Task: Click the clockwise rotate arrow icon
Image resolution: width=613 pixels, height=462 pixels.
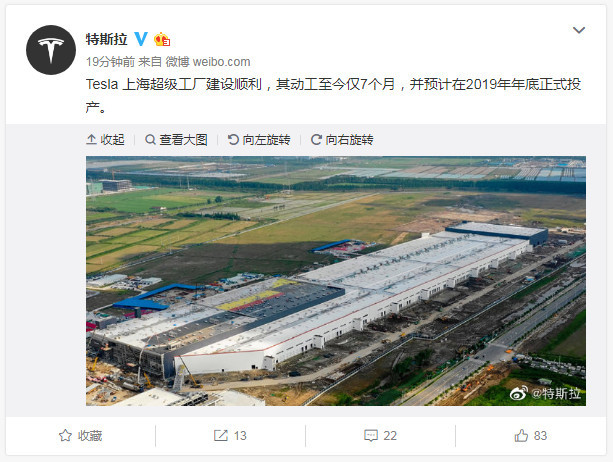Action: pos(316,140)
